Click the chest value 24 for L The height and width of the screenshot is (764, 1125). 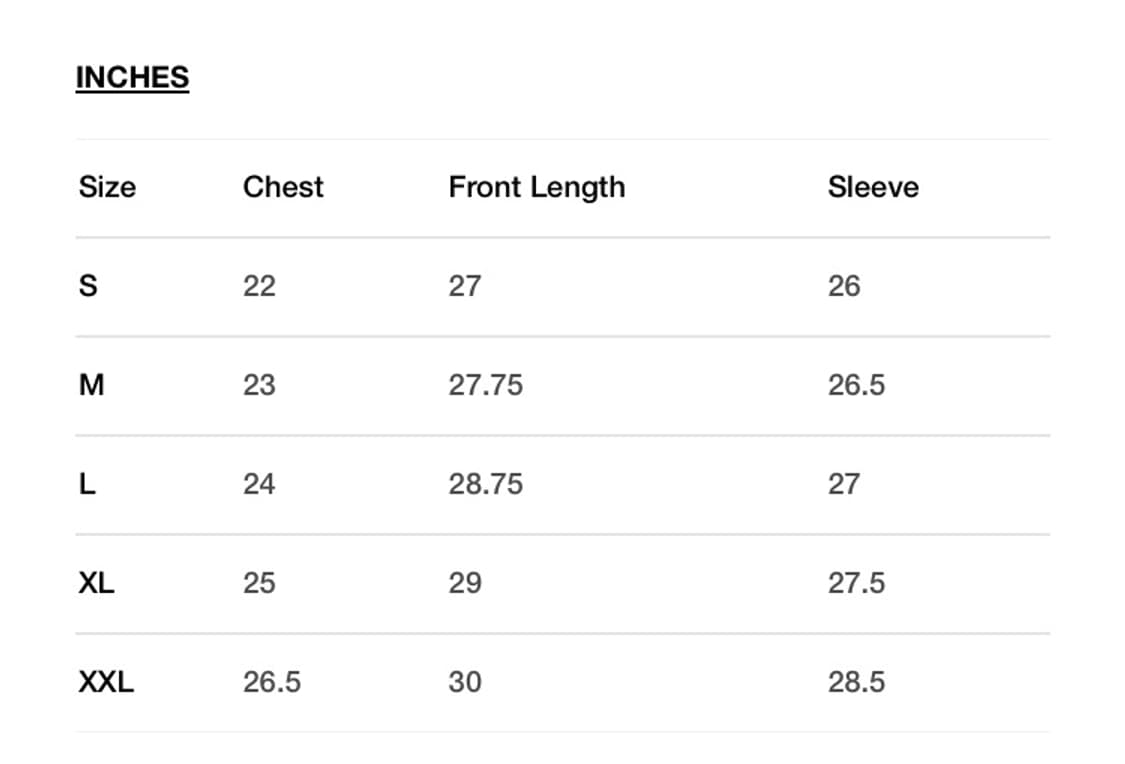tap(260, 484)
